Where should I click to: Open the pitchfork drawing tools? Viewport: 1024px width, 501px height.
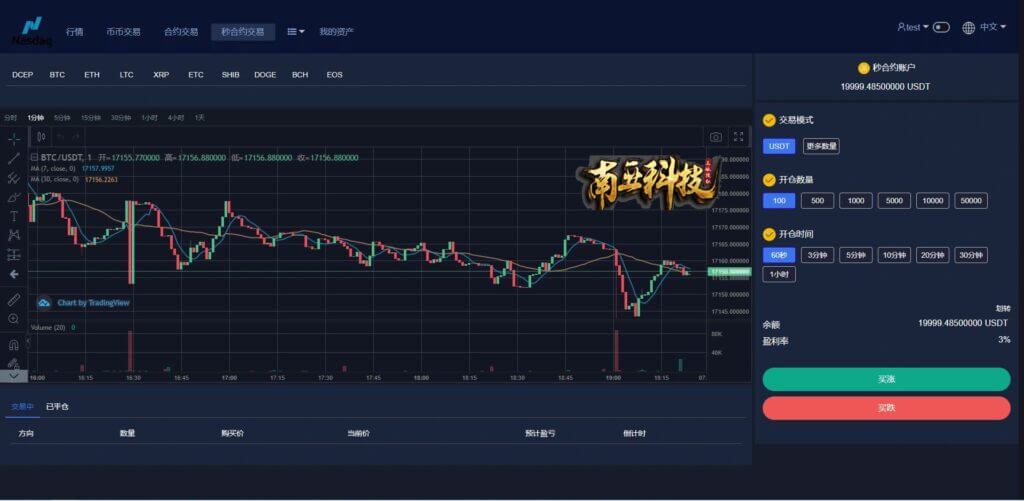(14, 178)
